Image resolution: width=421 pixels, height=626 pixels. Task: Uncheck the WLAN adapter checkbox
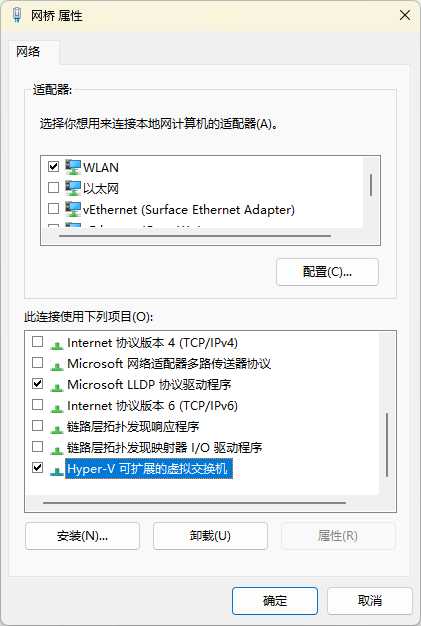coord(53,166)
